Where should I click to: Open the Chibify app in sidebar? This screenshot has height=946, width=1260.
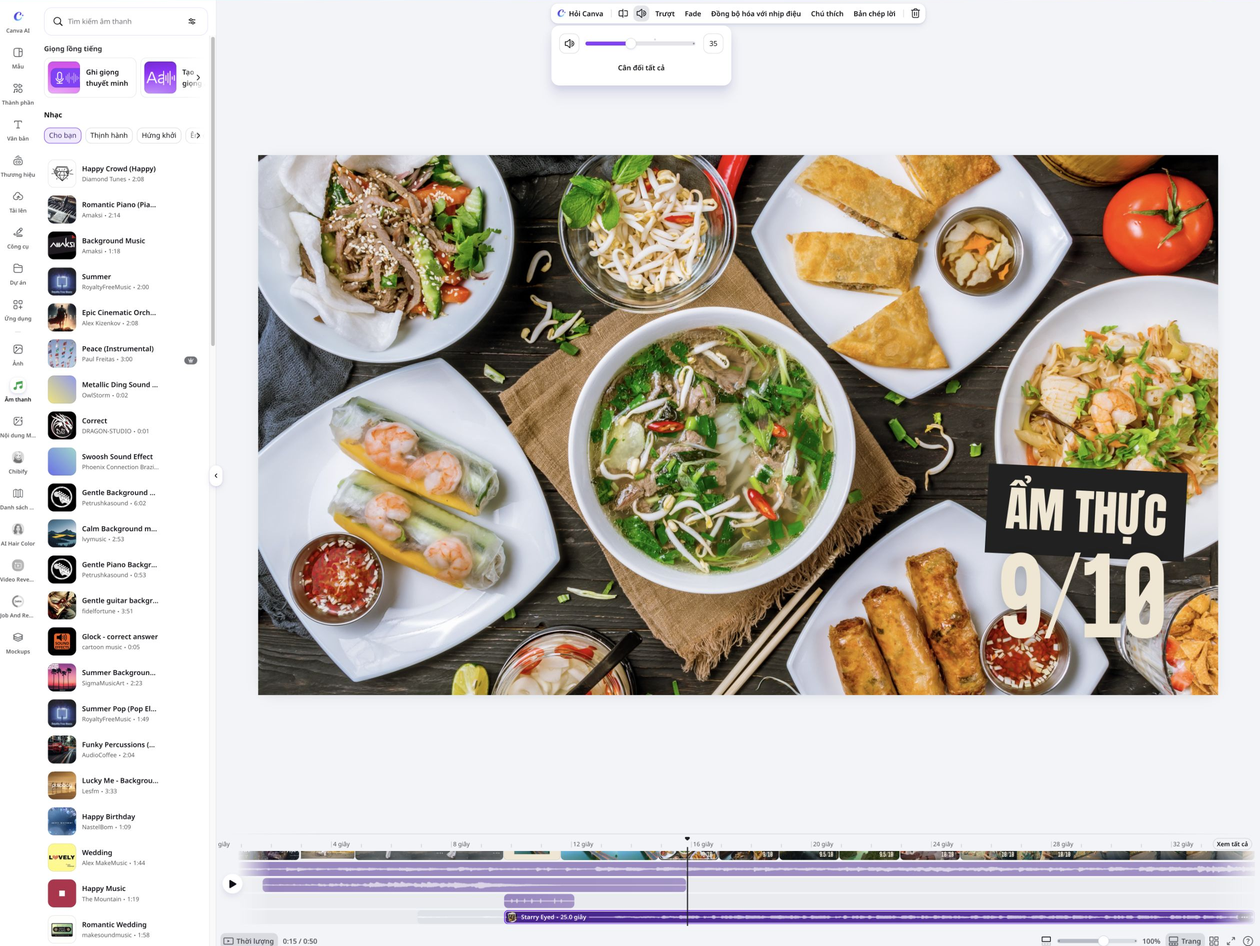[x=18, y=462]
